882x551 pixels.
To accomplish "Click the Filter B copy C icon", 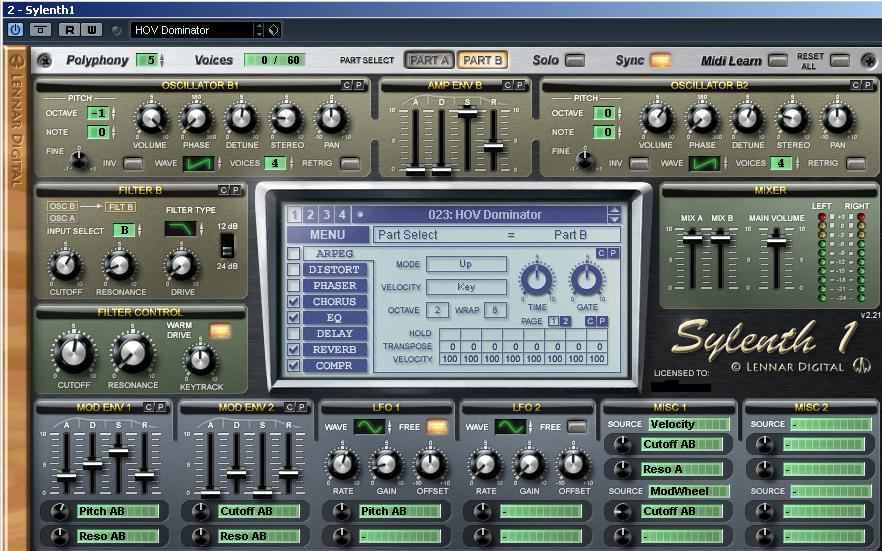I will click(x=223, y=190).
